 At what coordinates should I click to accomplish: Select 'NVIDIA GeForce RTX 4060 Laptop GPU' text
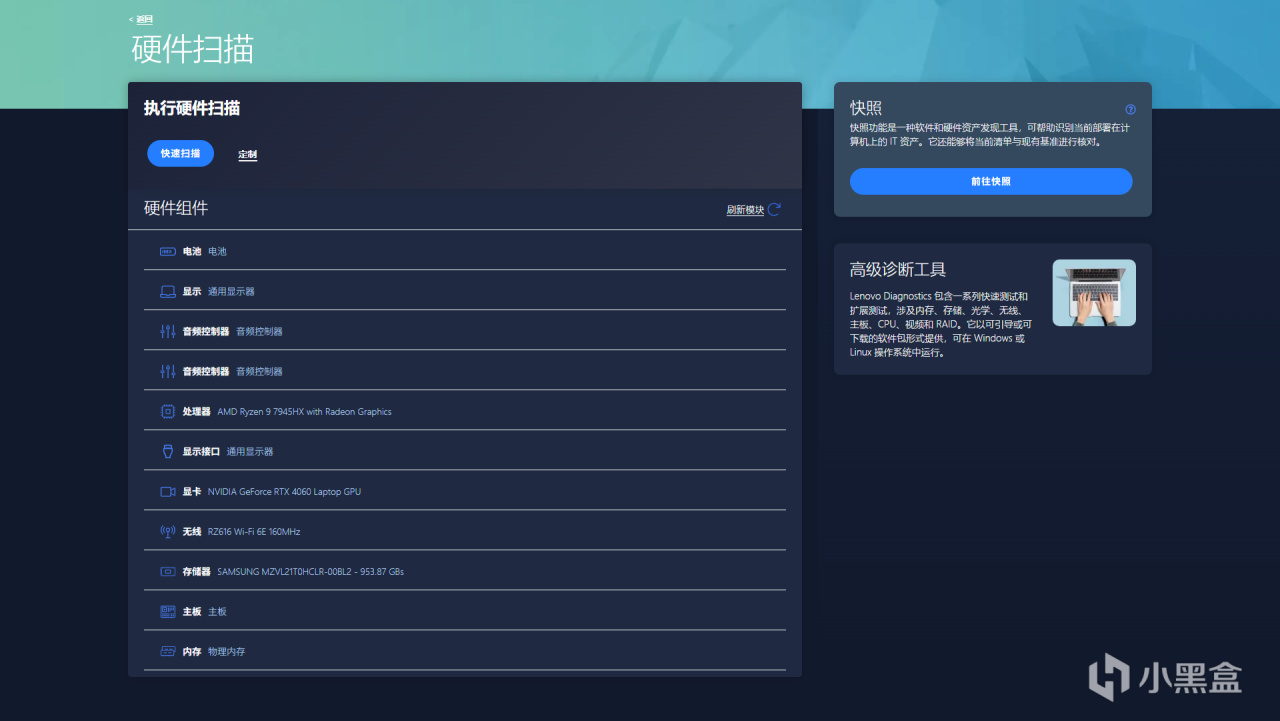click(284, 491)
